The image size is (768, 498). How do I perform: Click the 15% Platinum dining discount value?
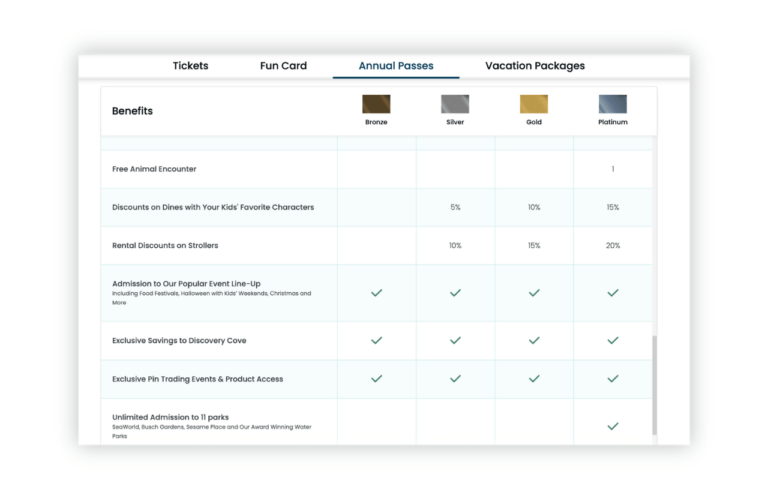613,207
